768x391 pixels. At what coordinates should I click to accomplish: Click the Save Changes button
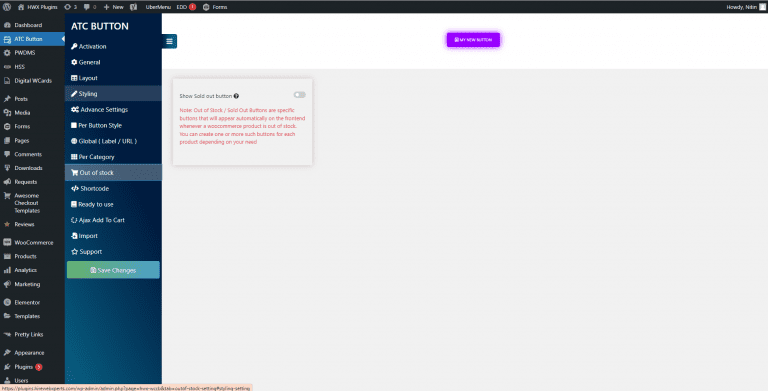[x=113, y=270]
